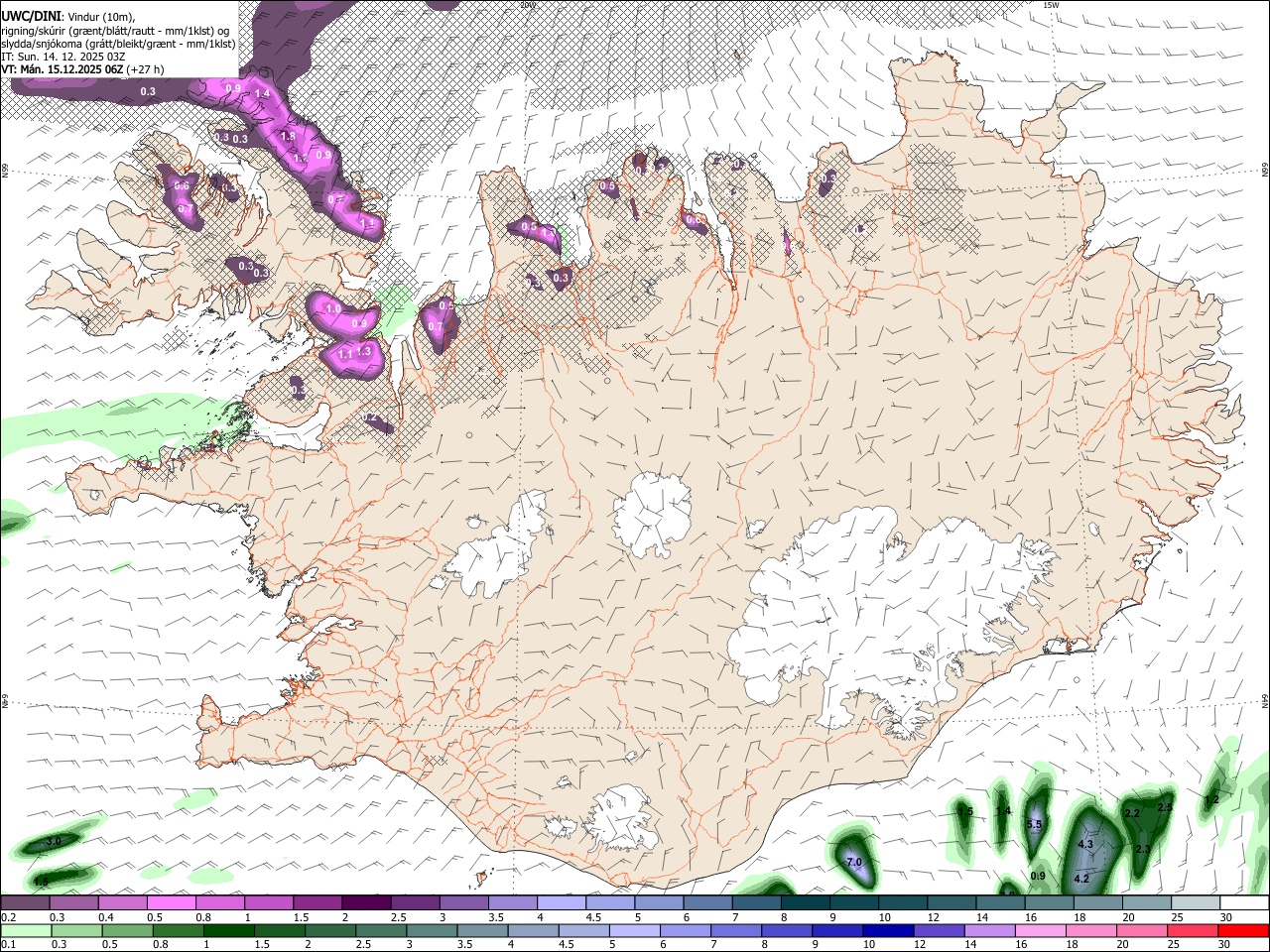Viewport: 1270px width, 952px height.
Task: Click the 15W longitude label at top
Action: tap(1052, 5)
